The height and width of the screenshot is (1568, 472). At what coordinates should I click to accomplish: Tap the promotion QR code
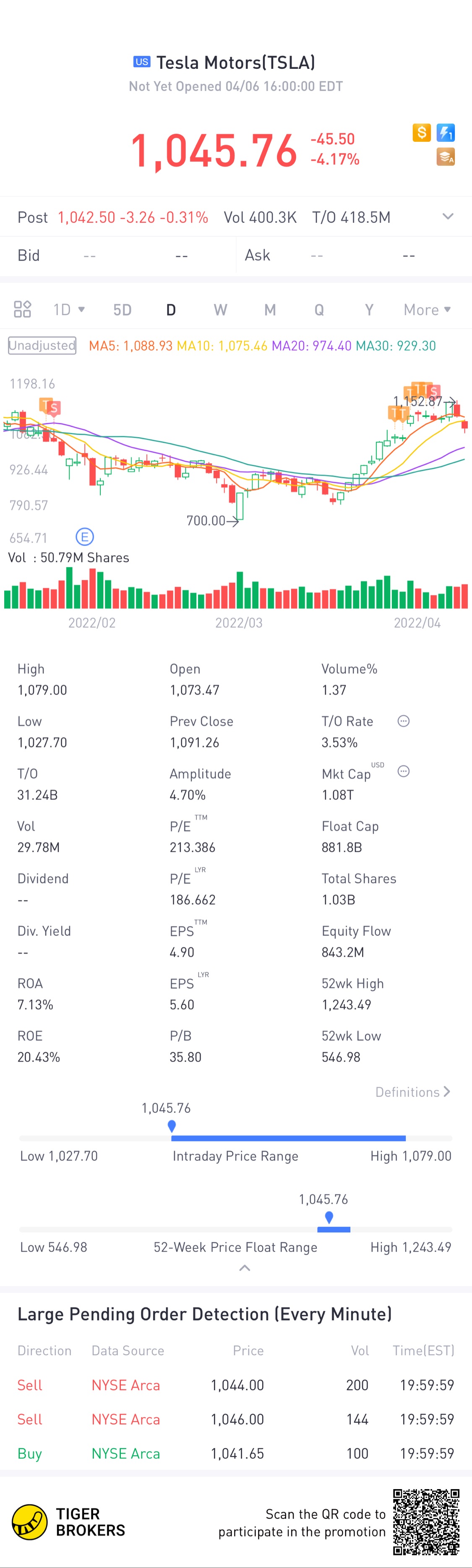pos(426,1522)
